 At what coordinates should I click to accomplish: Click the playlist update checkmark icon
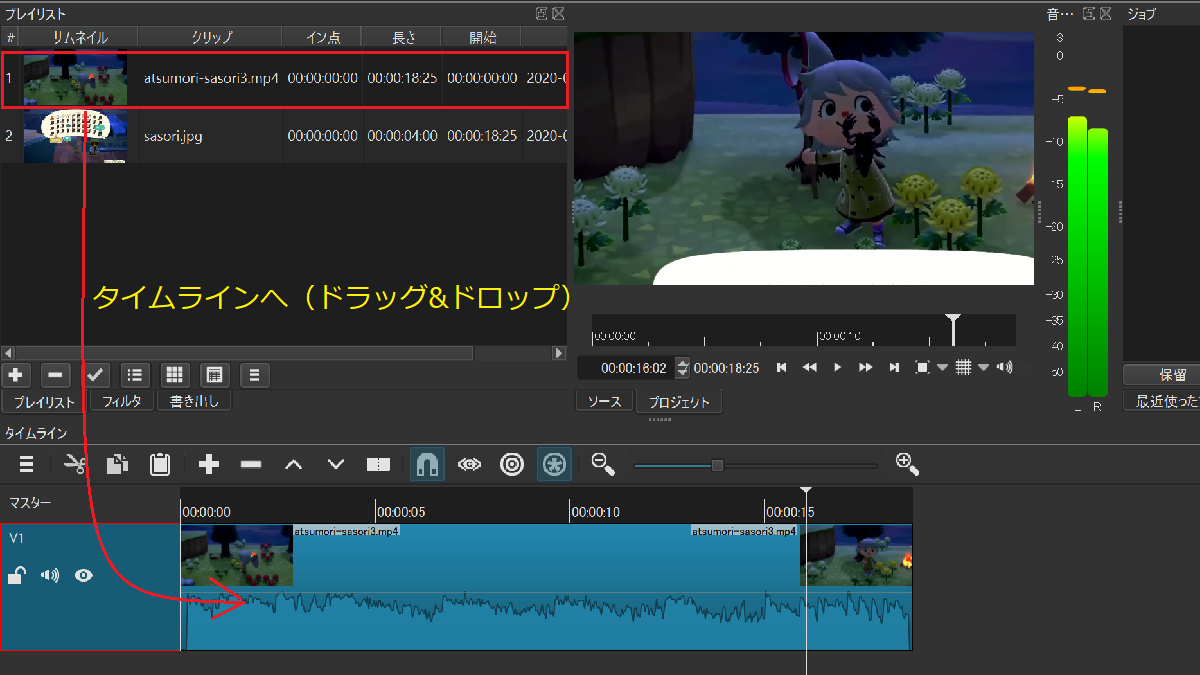point(95,375)
